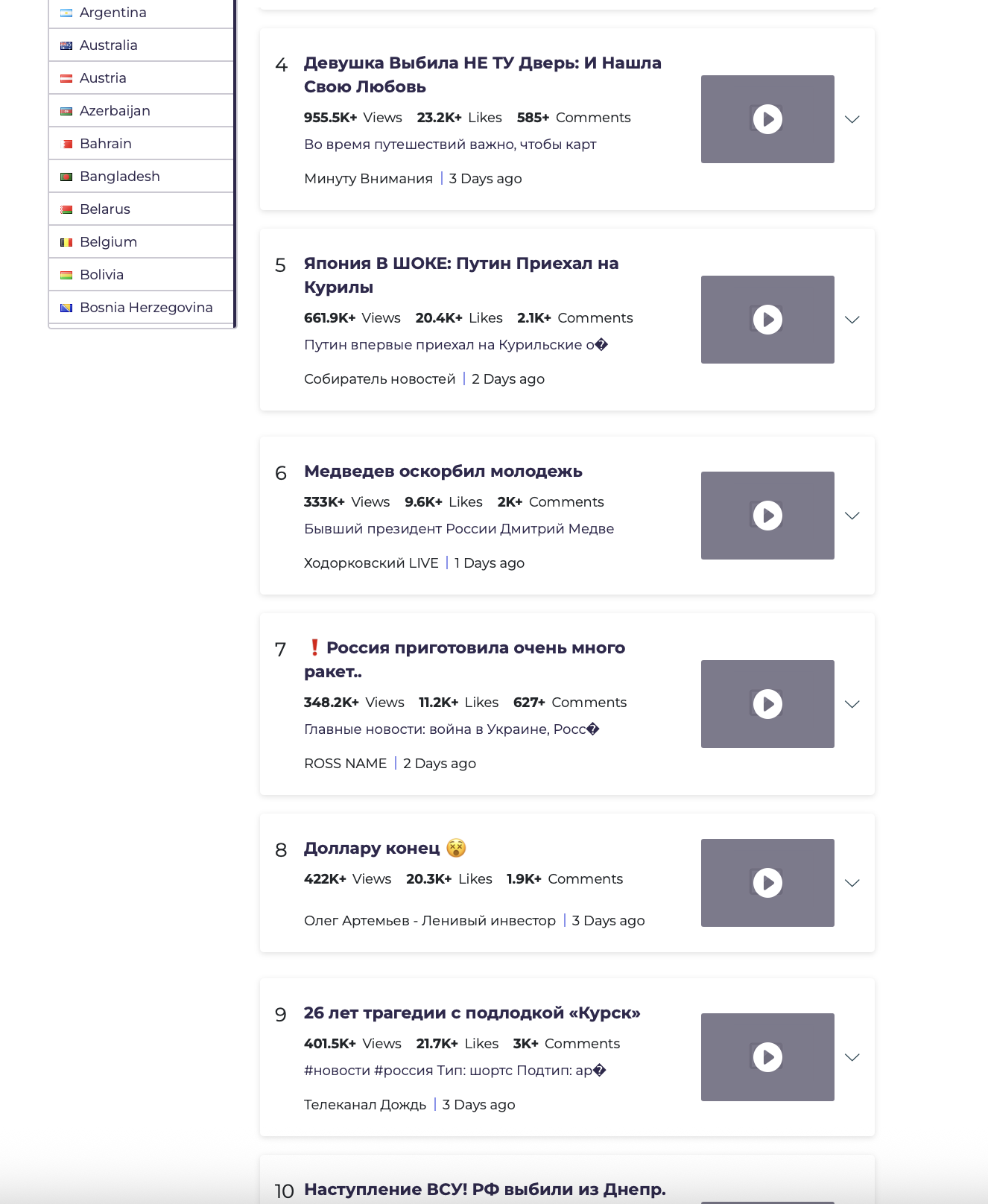Open title Япония В ШОКЕ: Путин Приехал
Viewport: 988px width, 1204px height.
click(461, 275)
